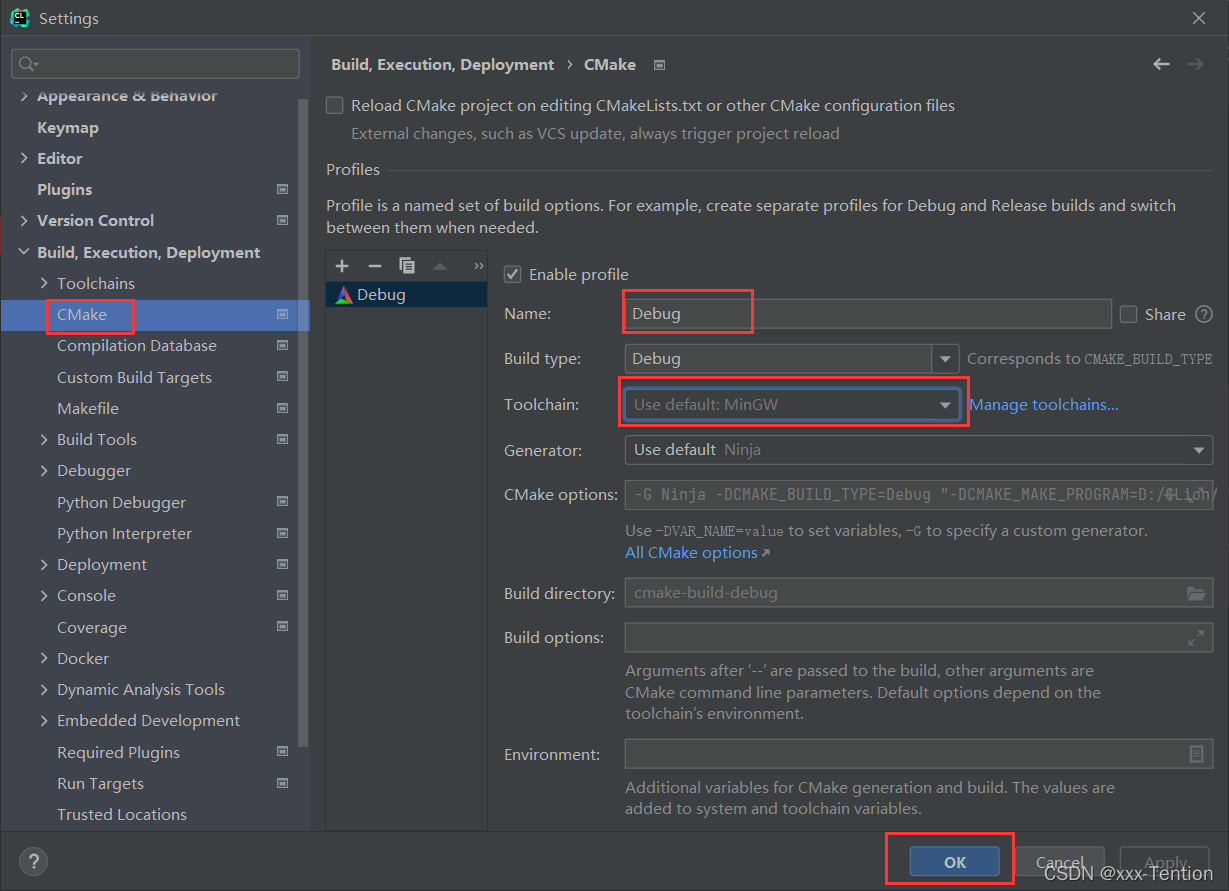Select the Debug profile in list
The height and width of the screenshot is (891, 1229).
pyautogui.click(x=381, y=295)
